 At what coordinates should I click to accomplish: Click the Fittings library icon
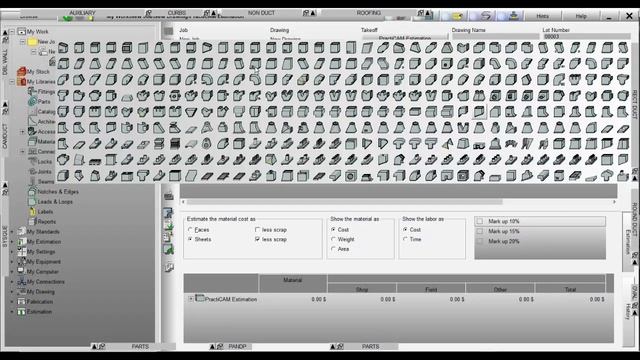pos(33,91)
